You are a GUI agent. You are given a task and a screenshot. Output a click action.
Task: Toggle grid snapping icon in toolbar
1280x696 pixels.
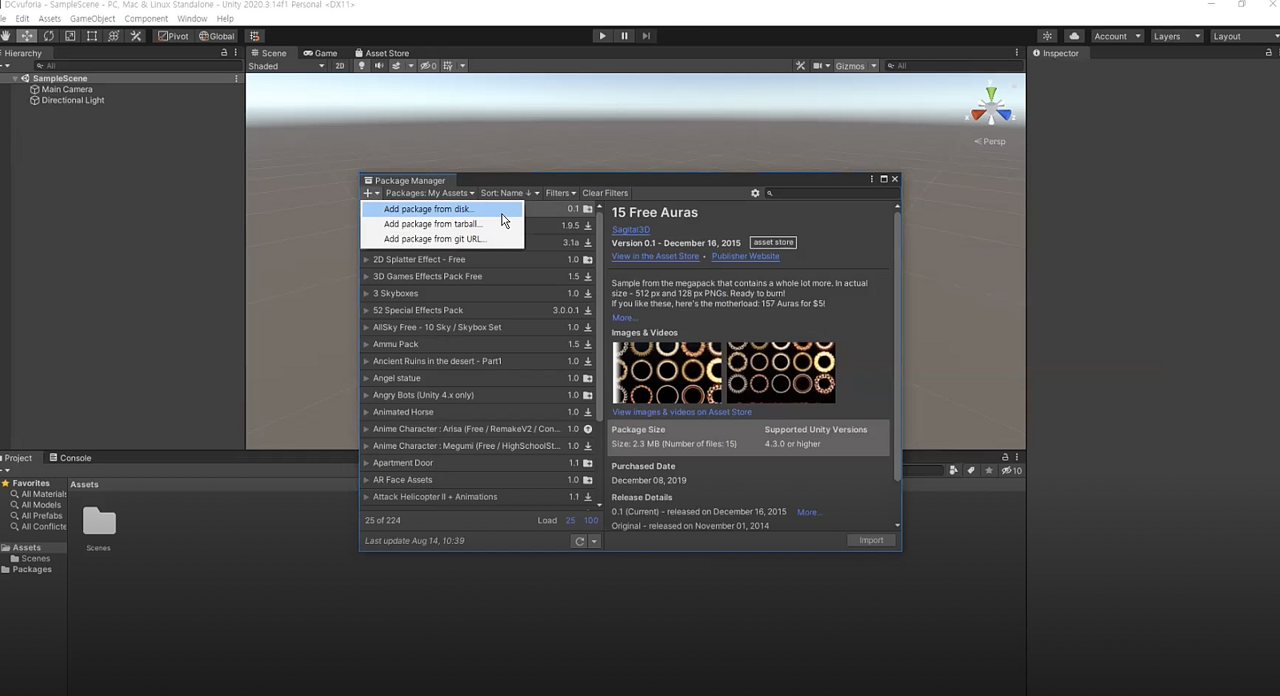[x=255, y=36]
